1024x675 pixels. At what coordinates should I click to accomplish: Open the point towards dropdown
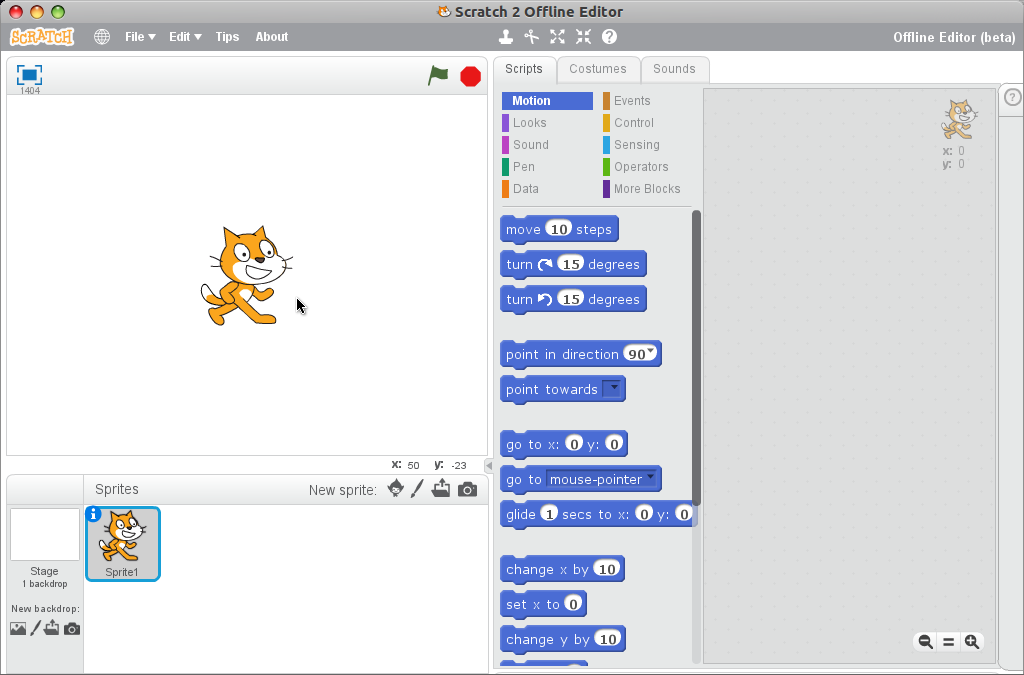pyautogui.click(x=613, y=388)
